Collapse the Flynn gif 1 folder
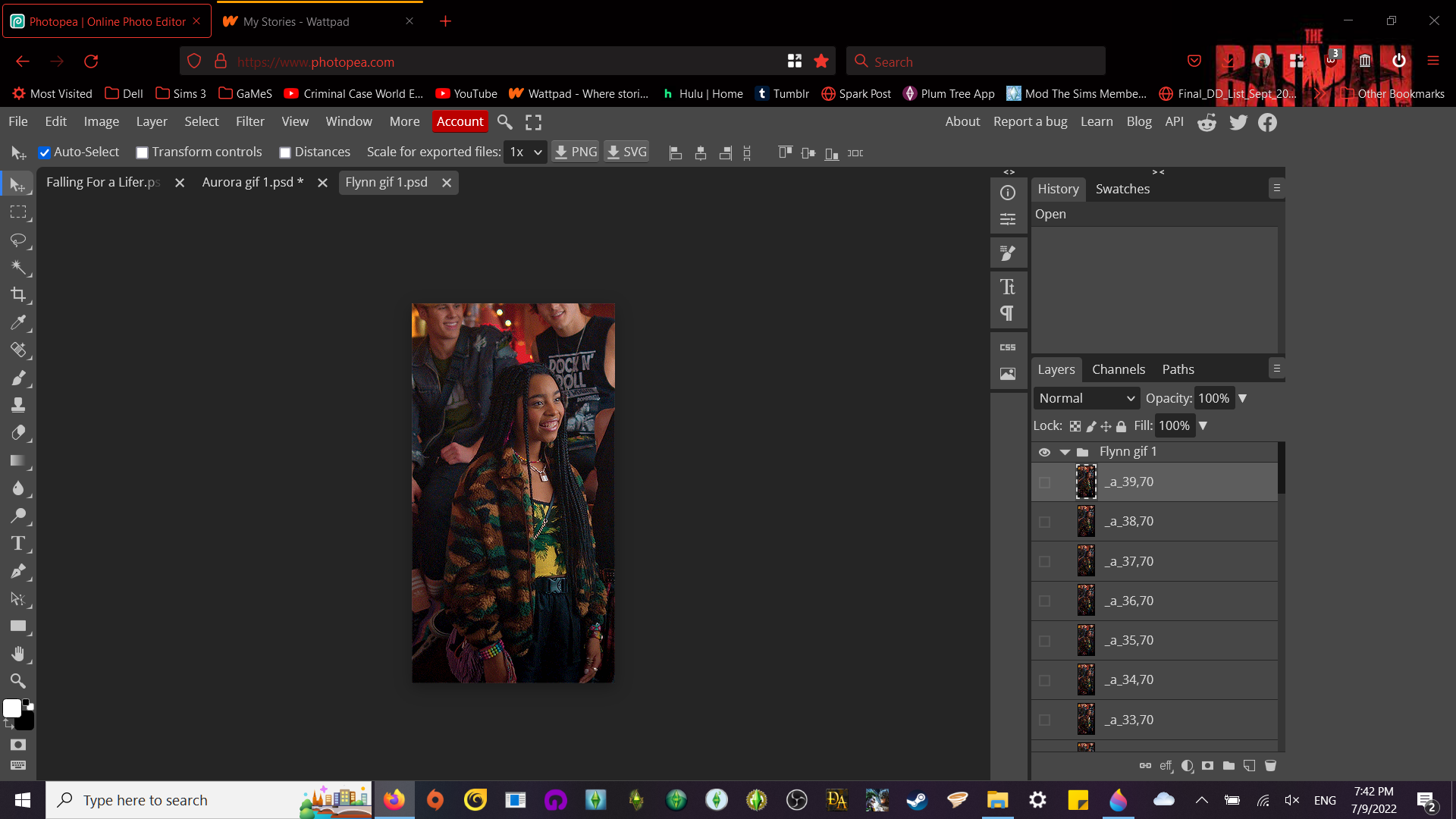 tap(1065, 452)
